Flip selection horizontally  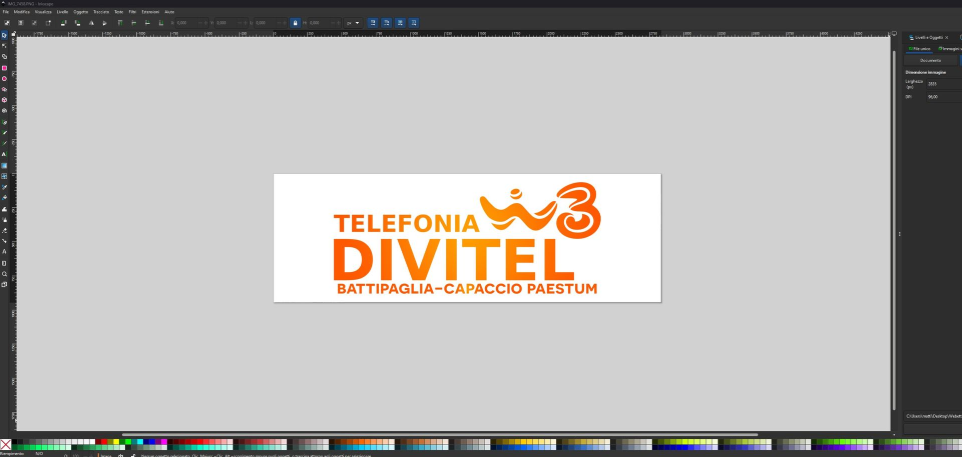91,23
